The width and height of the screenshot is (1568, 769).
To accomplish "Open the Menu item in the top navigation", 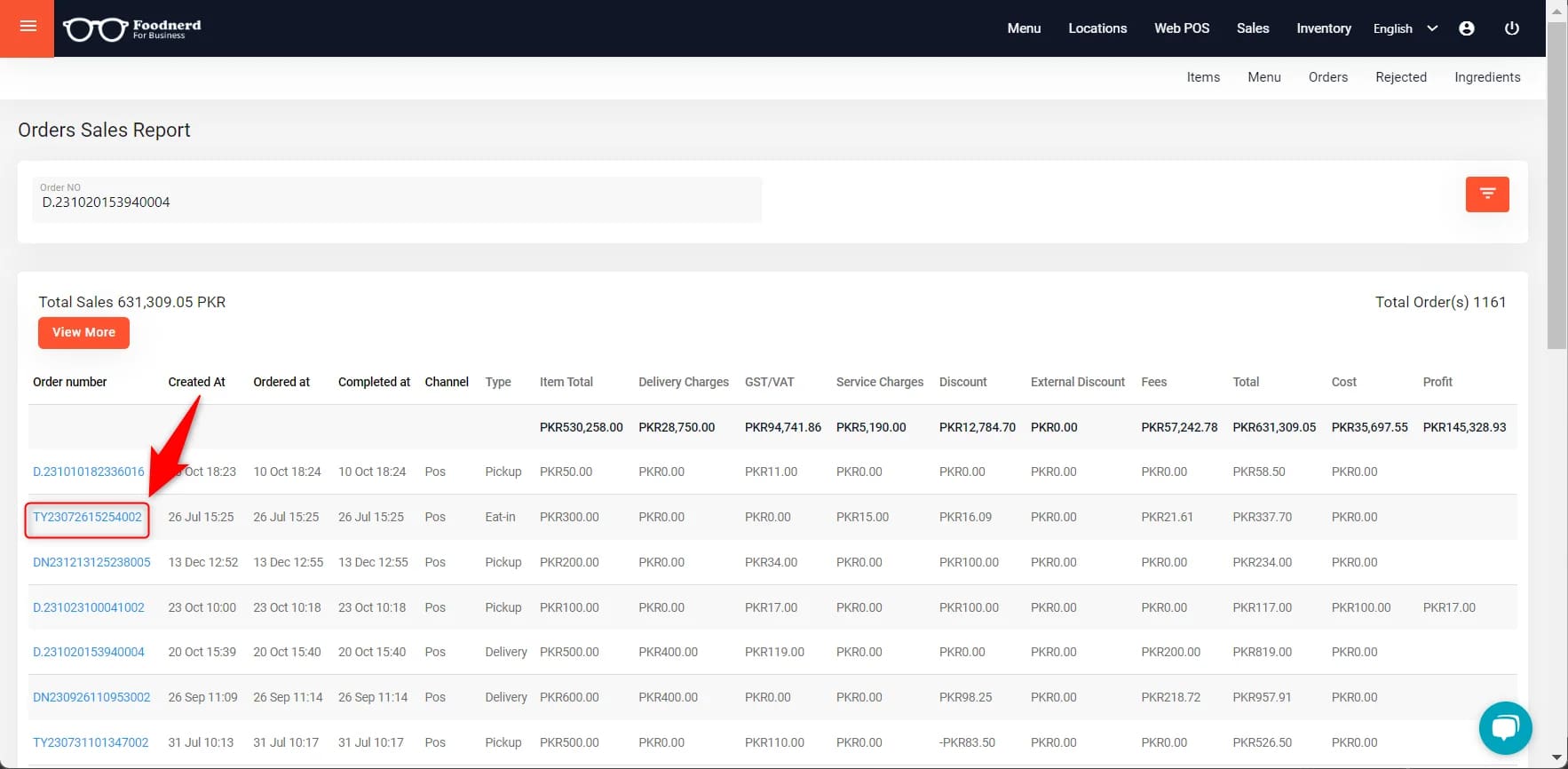I will (1024, 28).
